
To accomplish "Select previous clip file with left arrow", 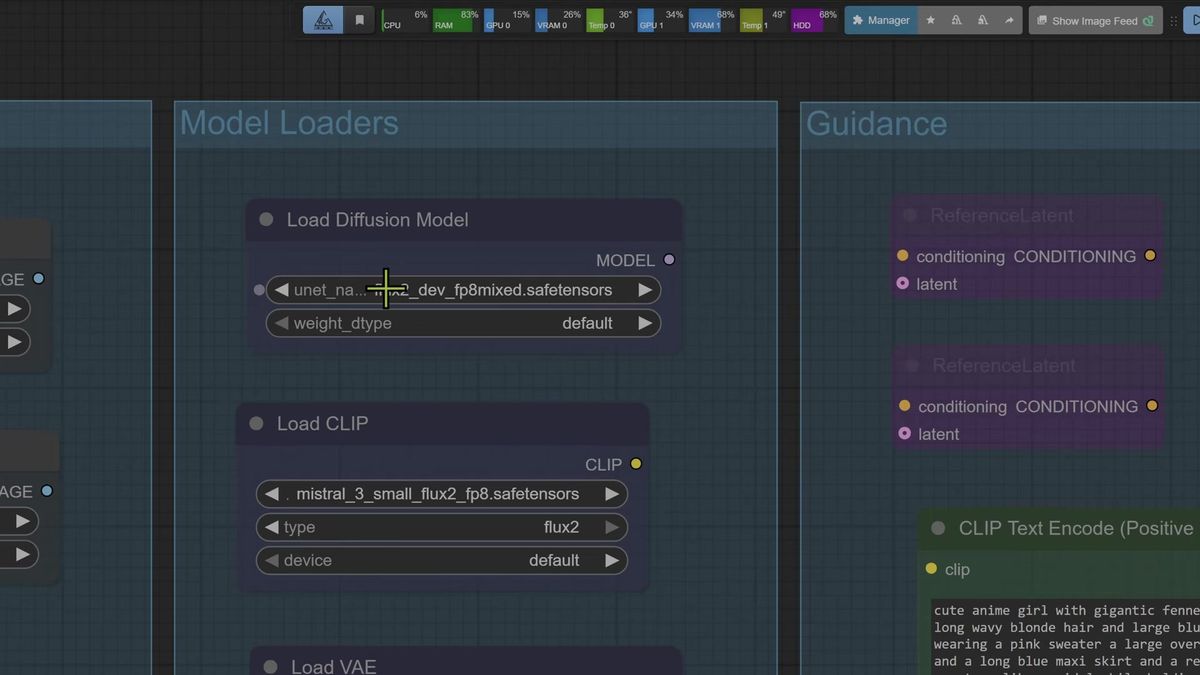I will [x=272, y=494].
